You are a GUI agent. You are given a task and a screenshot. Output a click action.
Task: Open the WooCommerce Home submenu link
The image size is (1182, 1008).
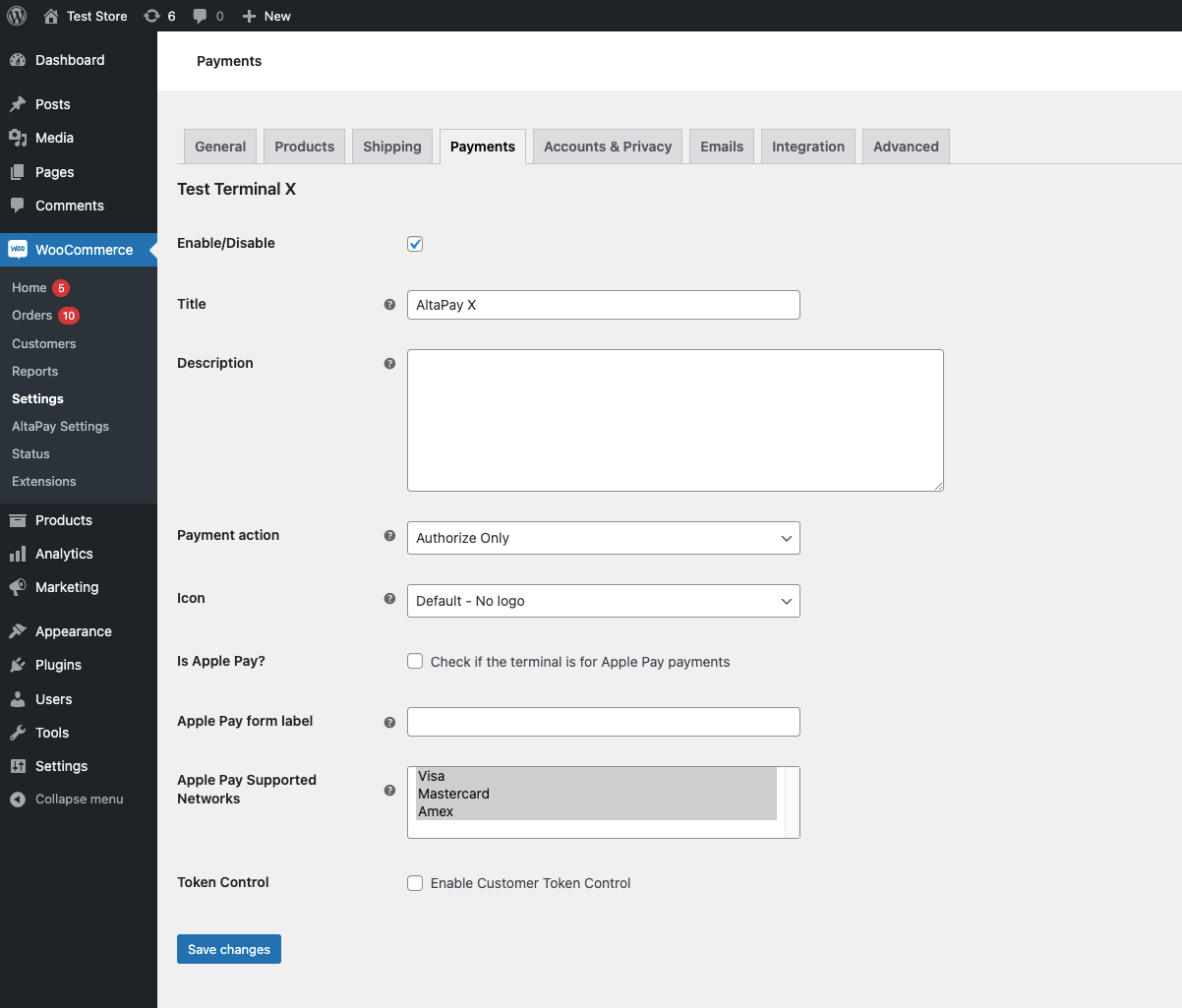click(x=30, y=288)
